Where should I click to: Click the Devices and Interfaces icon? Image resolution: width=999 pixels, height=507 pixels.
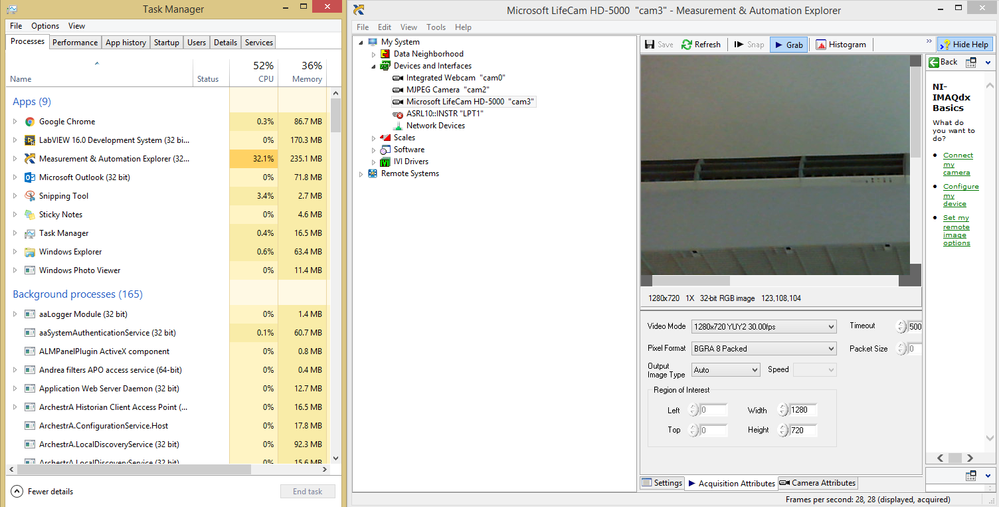click(x=385, y=66)
